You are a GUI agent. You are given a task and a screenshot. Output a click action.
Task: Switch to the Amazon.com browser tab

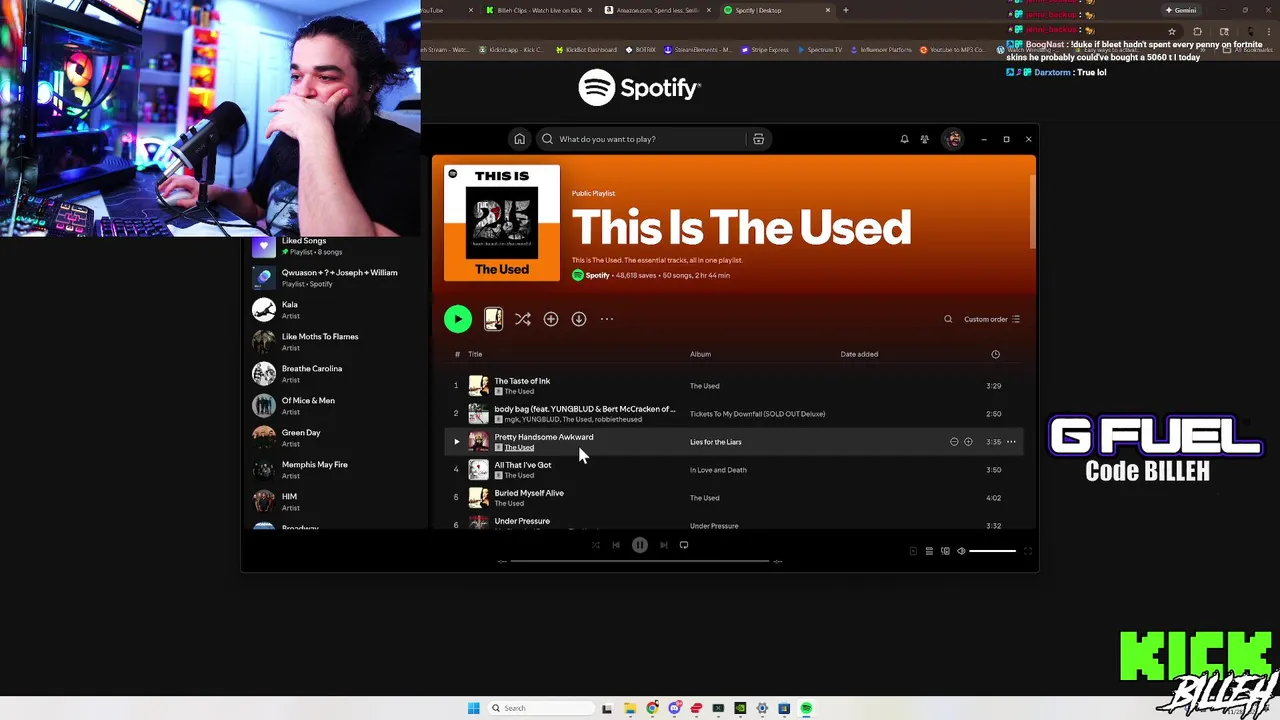pyautogui.click(x=658, y=10)
